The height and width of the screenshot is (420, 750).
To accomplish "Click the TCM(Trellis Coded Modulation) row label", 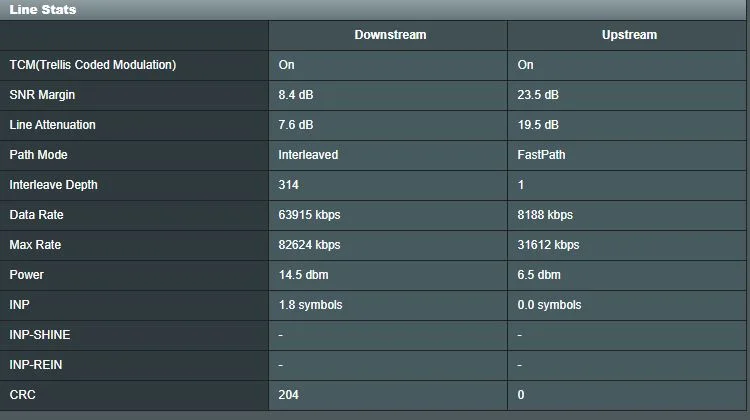I will (x=93, y=65).
